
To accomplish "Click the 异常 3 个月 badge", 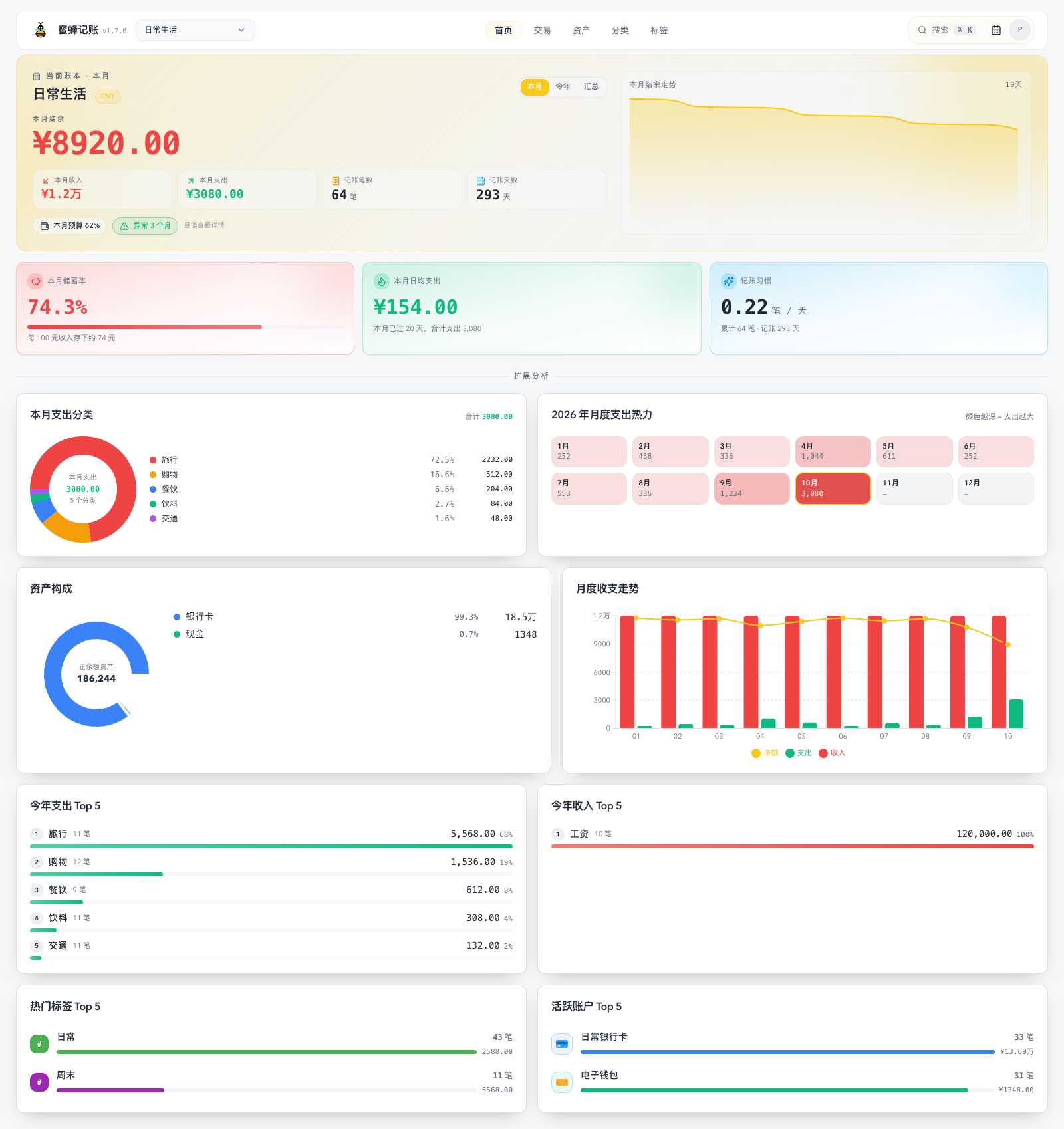I will click(x=145, y=226).
